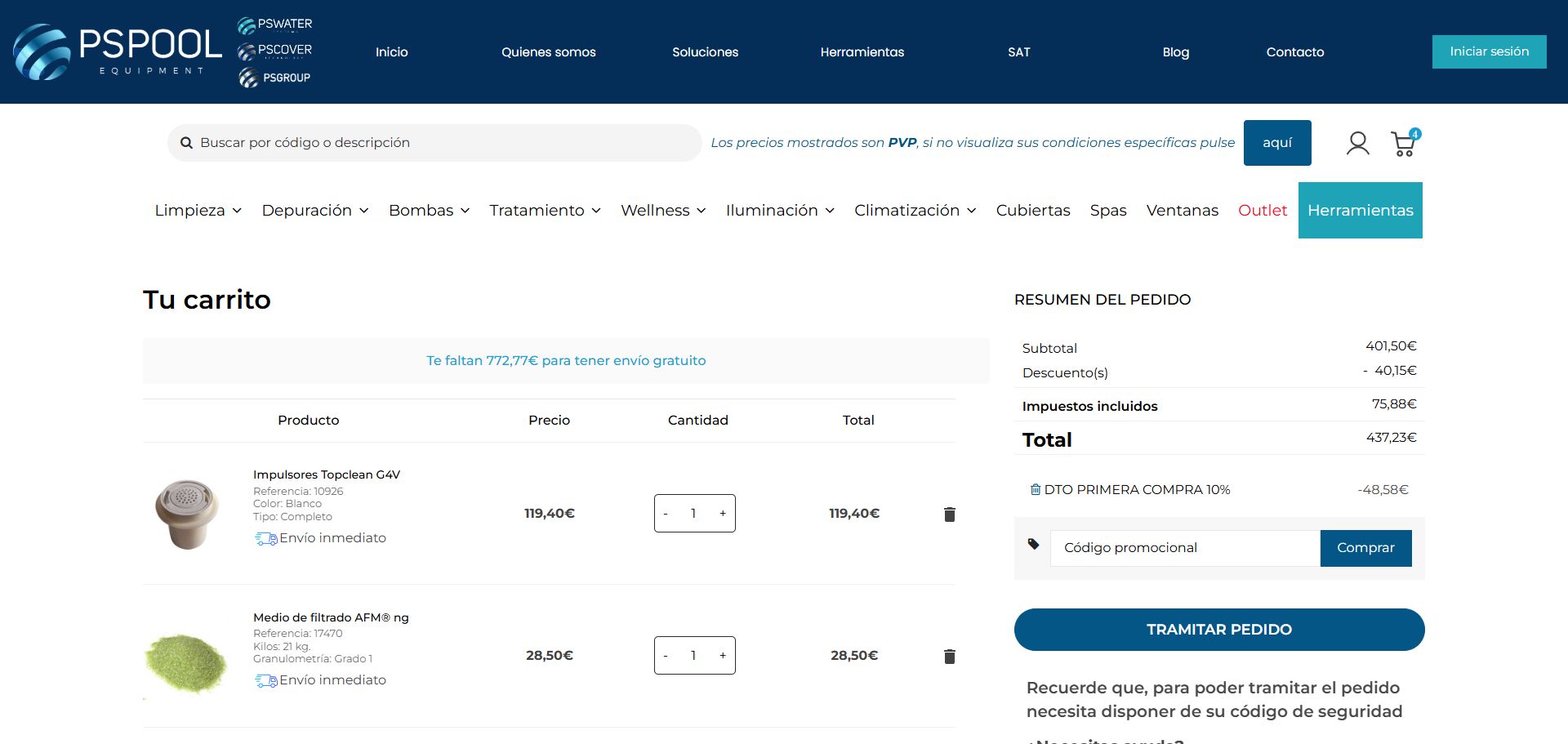This screenshot has width=1568, height=744.
Task: Open Soluciones in top navigation
Action: coord(706,52)
